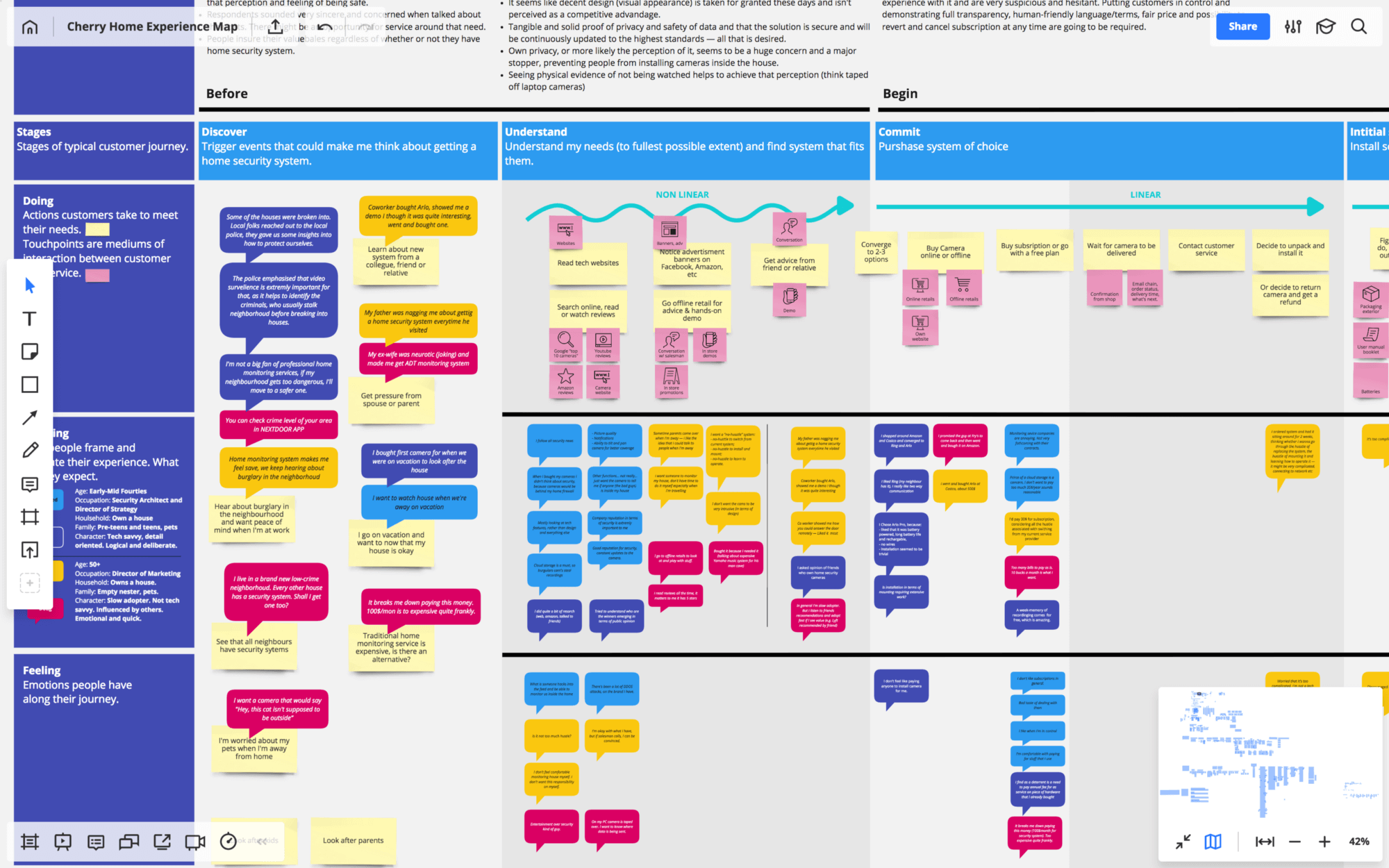This screenshot has width=1389, height=868.
Task: Click the minimap overview thumbnail
Action: coord(1271,754)
